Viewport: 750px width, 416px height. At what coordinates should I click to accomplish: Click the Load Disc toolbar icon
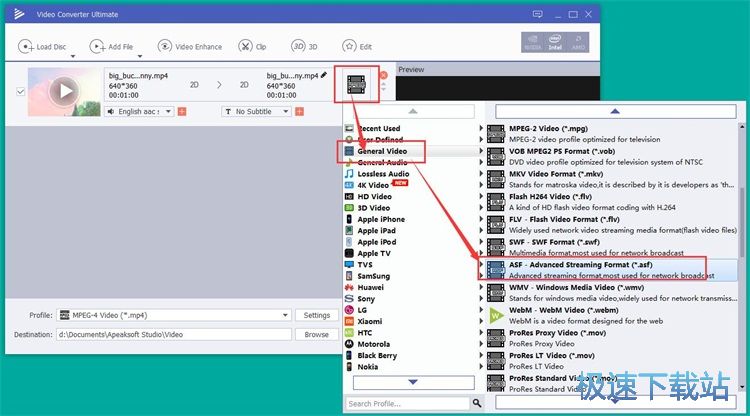point(25,46)
